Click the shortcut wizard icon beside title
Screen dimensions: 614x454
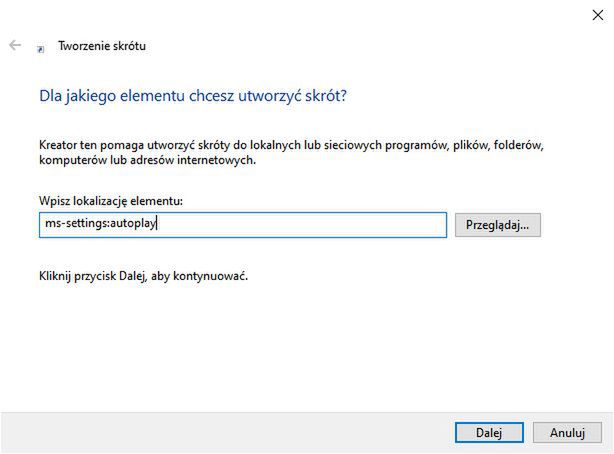(40, 47)
